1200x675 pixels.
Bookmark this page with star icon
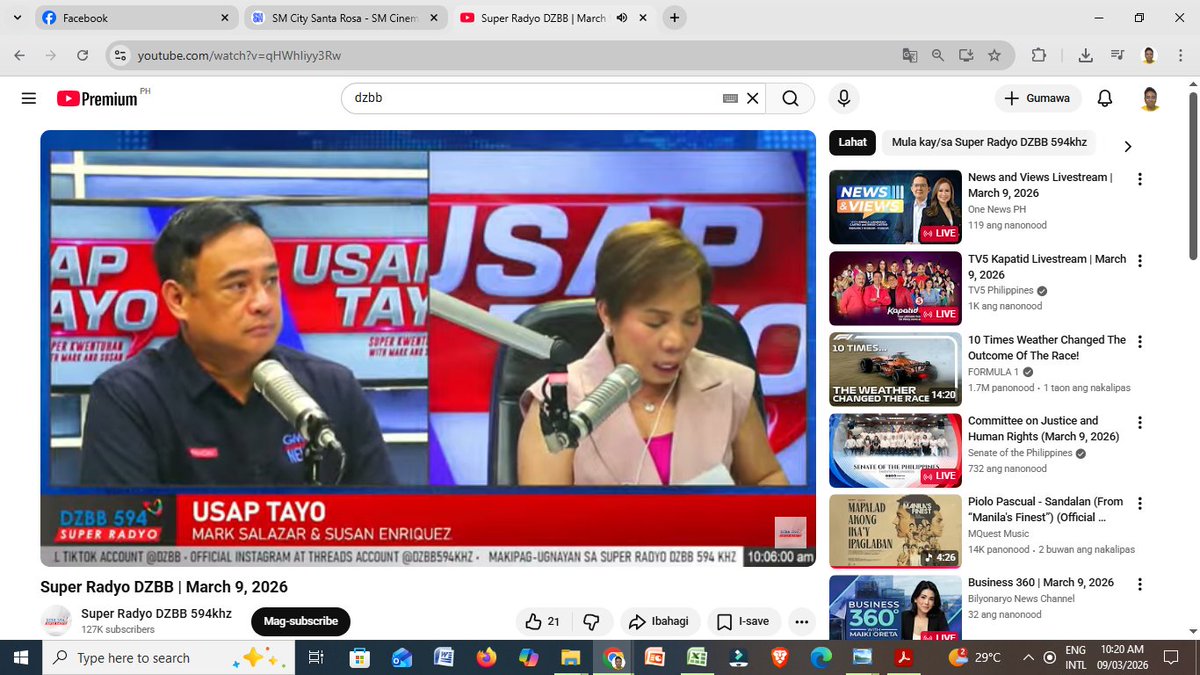coord(994,55)
